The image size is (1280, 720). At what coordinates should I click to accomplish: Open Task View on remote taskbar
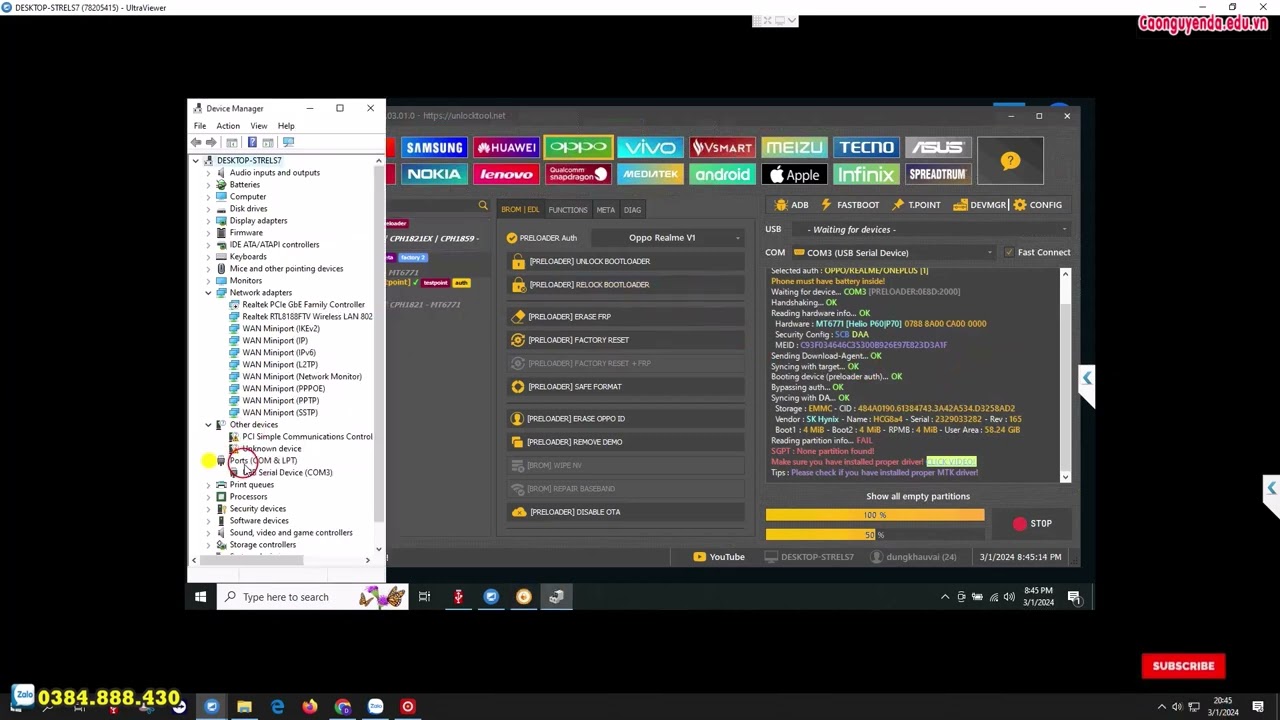click(425, 597)
